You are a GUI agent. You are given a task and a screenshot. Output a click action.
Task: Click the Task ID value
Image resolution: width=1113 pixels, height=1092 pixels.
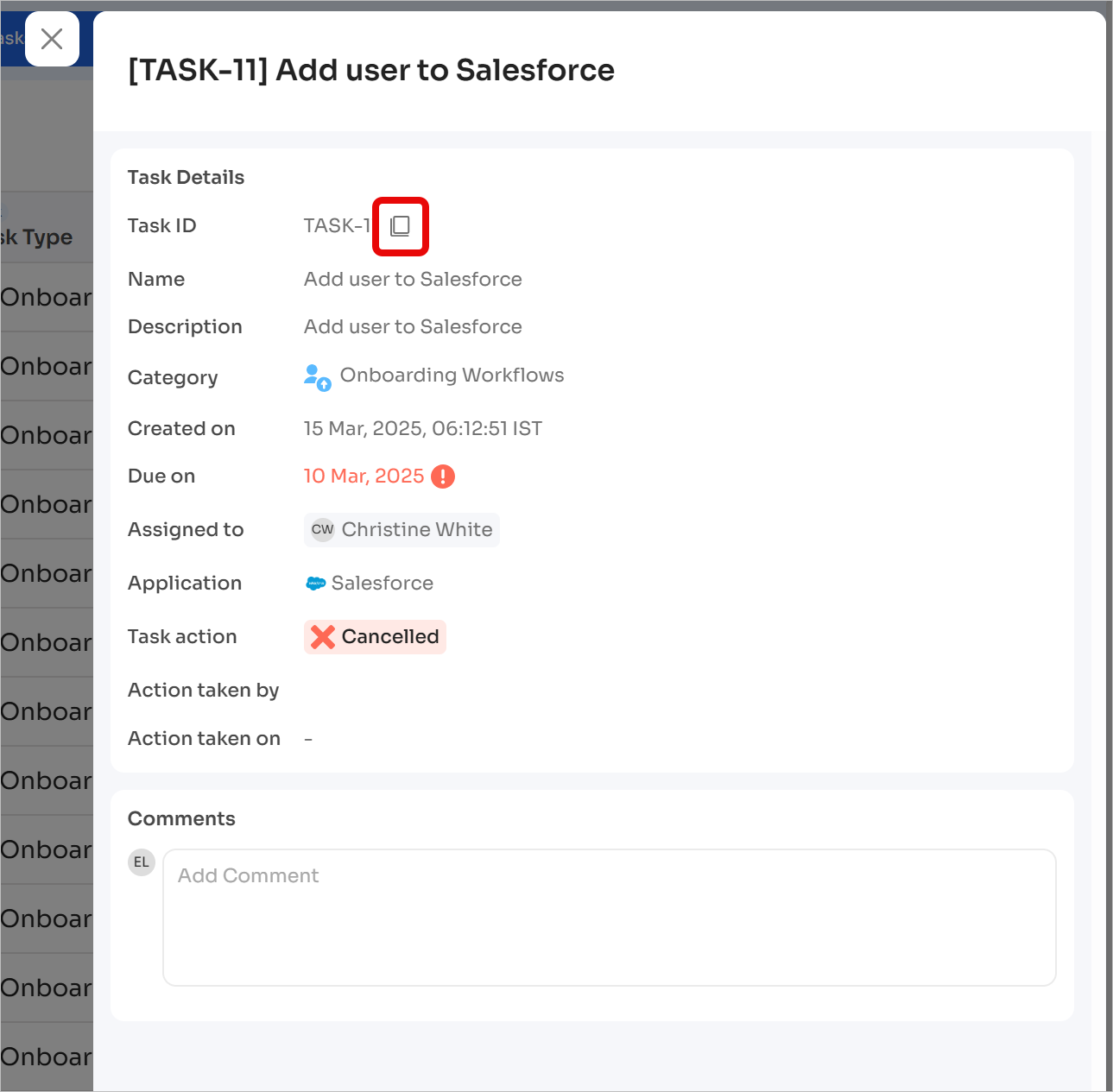point(337,226)
